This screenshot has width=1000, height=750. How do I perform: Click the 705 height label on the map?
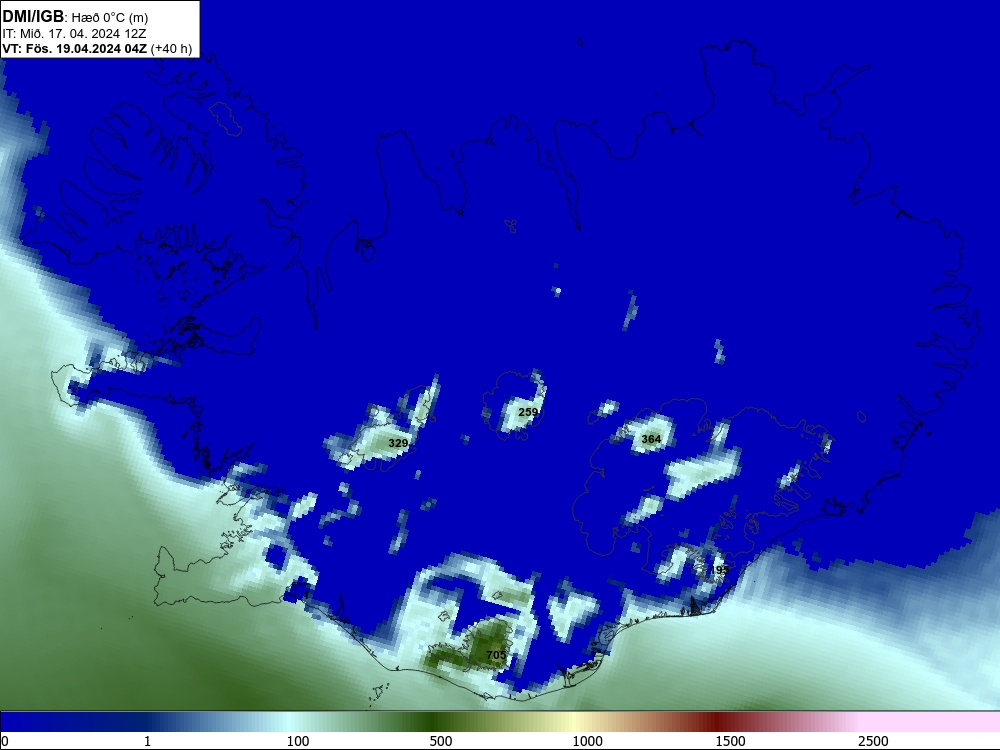[x=496, y=655]
